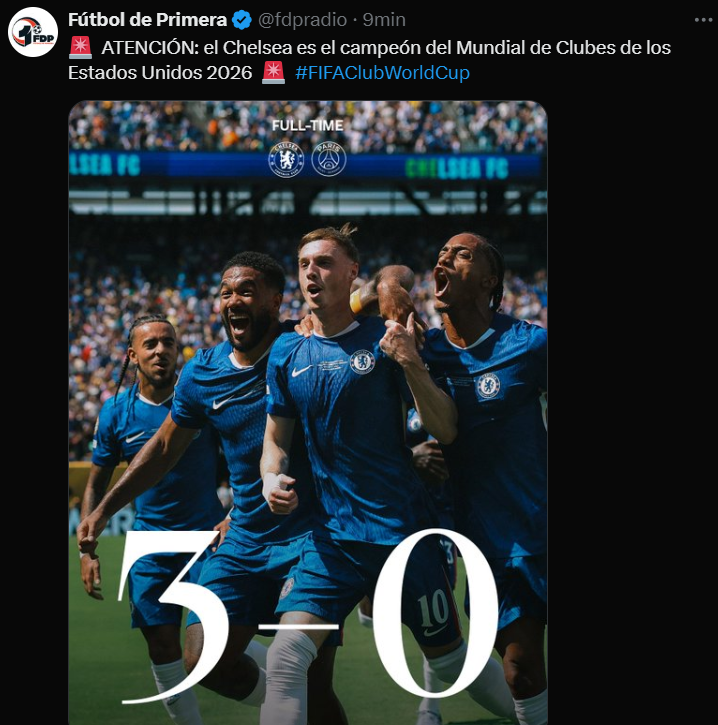718x725 pixels.
Task: Open the three-dot more options menu
Action: (x=703, y=20)
